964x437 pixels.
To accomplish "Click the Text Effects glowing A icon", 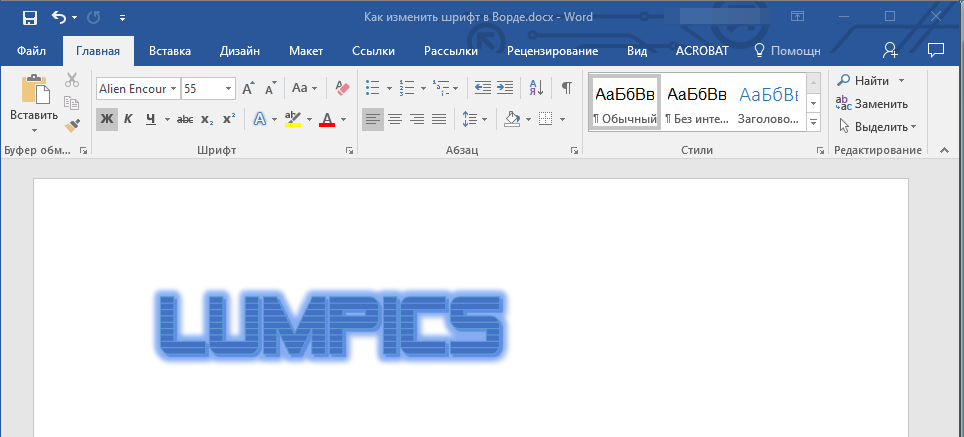I will pyautogui.click(x=259, y=119).
